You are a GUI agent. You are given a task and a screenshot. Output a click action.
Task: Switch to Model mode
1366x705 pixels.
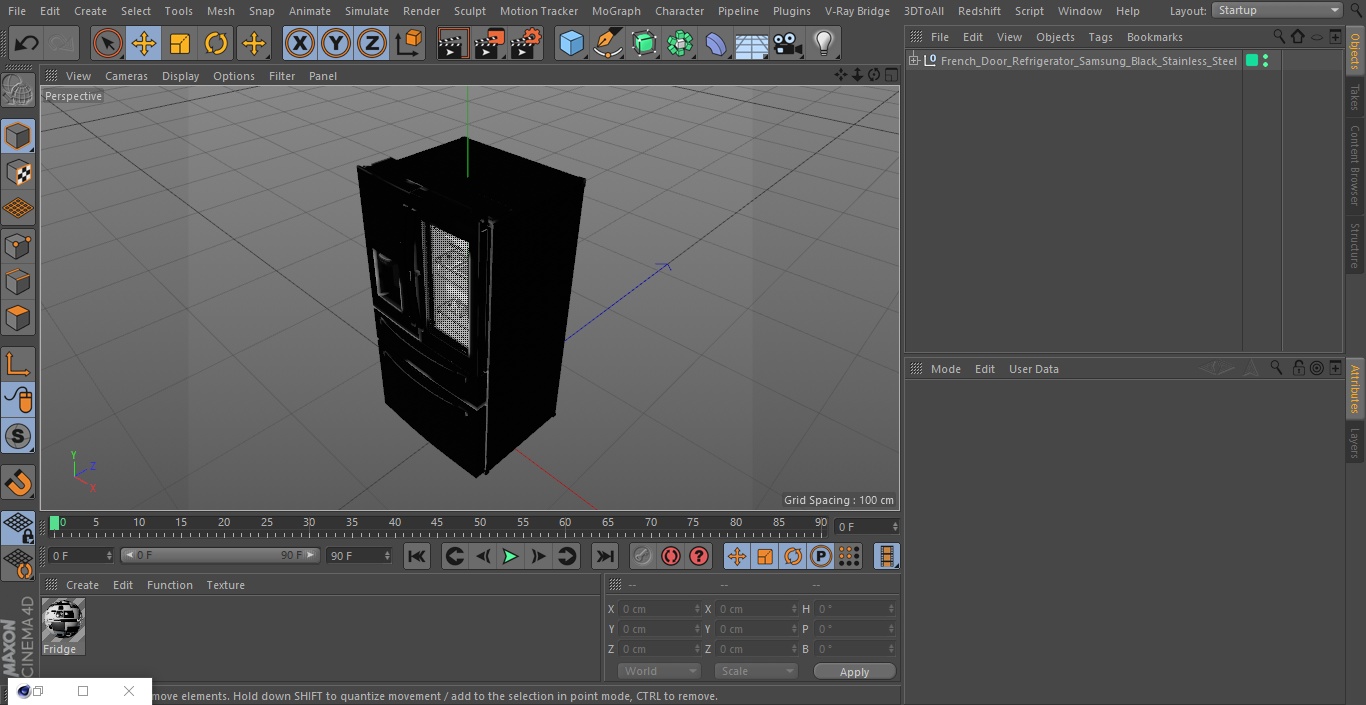(x=18, y=136)
